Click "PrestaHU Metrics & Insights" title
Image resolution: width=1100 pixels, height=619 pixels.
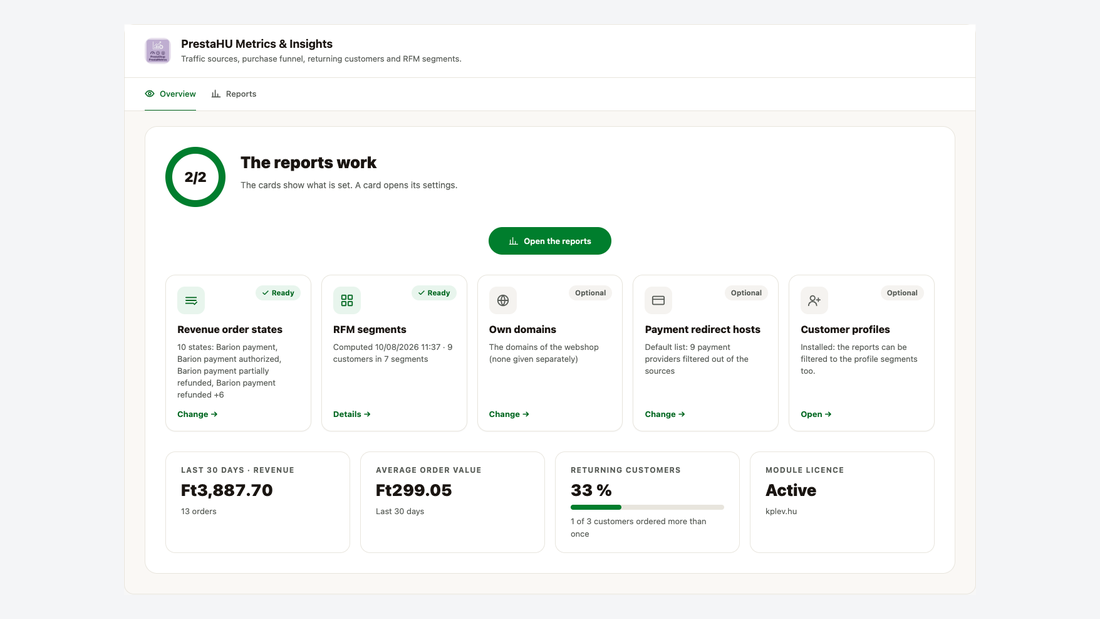tap(257, 44)
